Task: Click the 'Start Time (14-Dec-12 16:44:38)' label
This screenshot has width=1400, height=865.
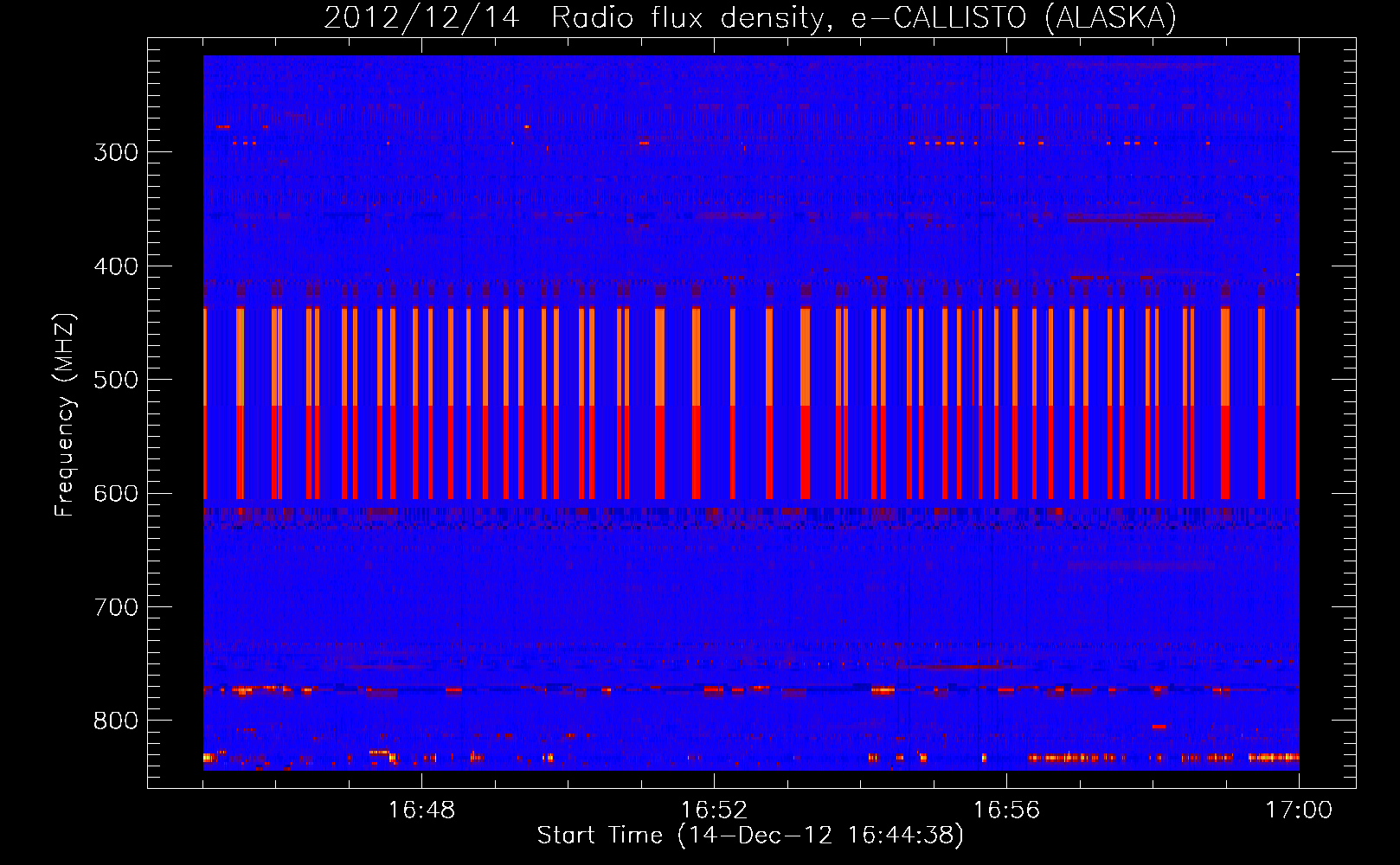Action: [x=750, y=836]
